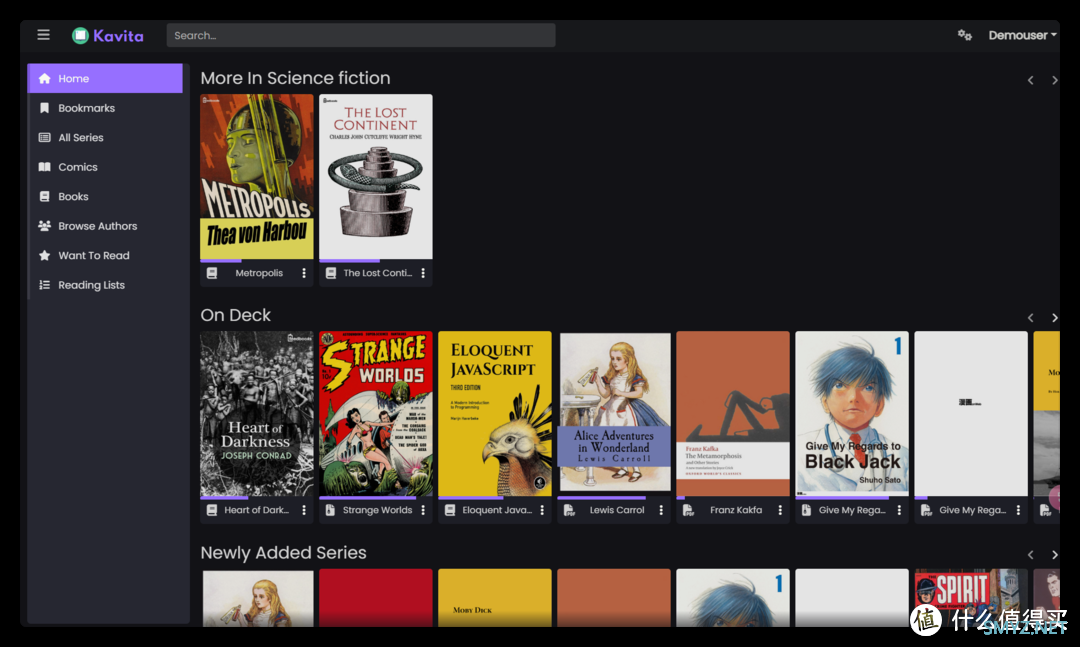Click the Franz Kakfa title
Viewport: 1080px width, 647px height.
pos(736,511)
